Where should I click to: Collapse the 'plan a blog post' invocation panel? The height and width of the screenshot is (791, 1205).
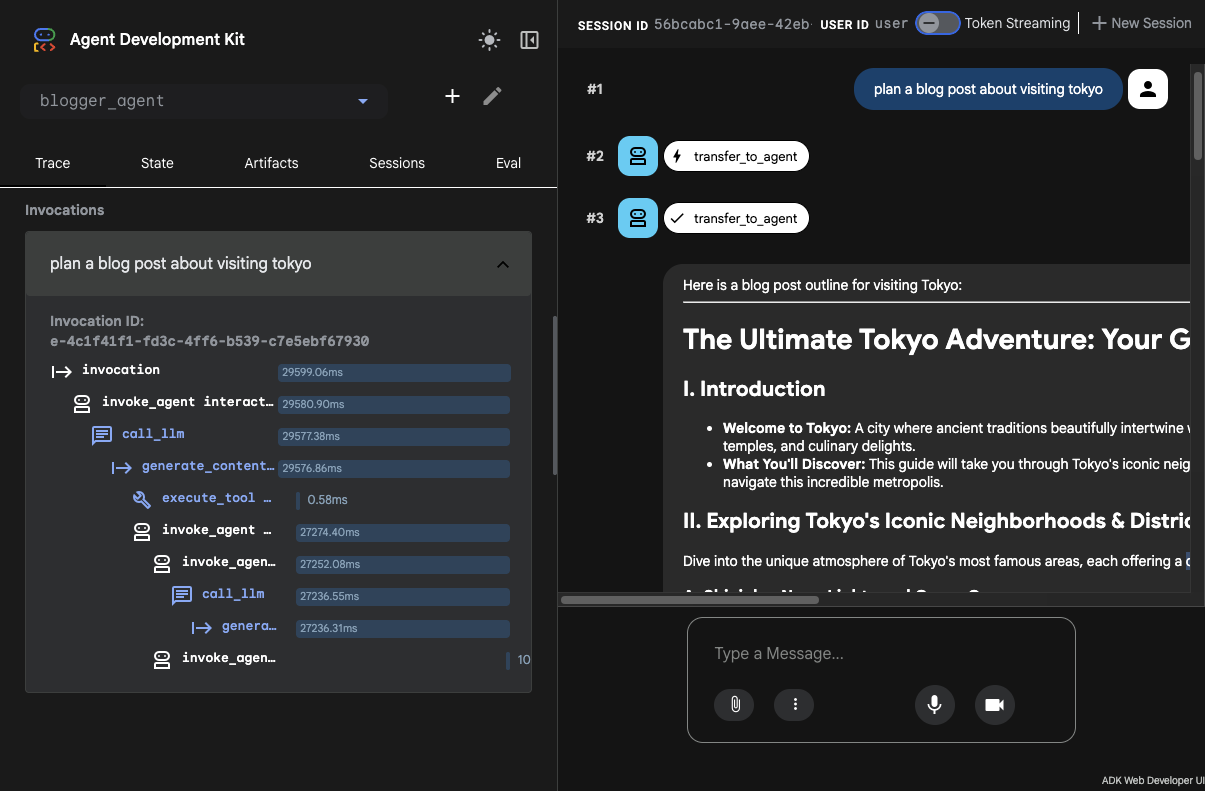(503, 264)
